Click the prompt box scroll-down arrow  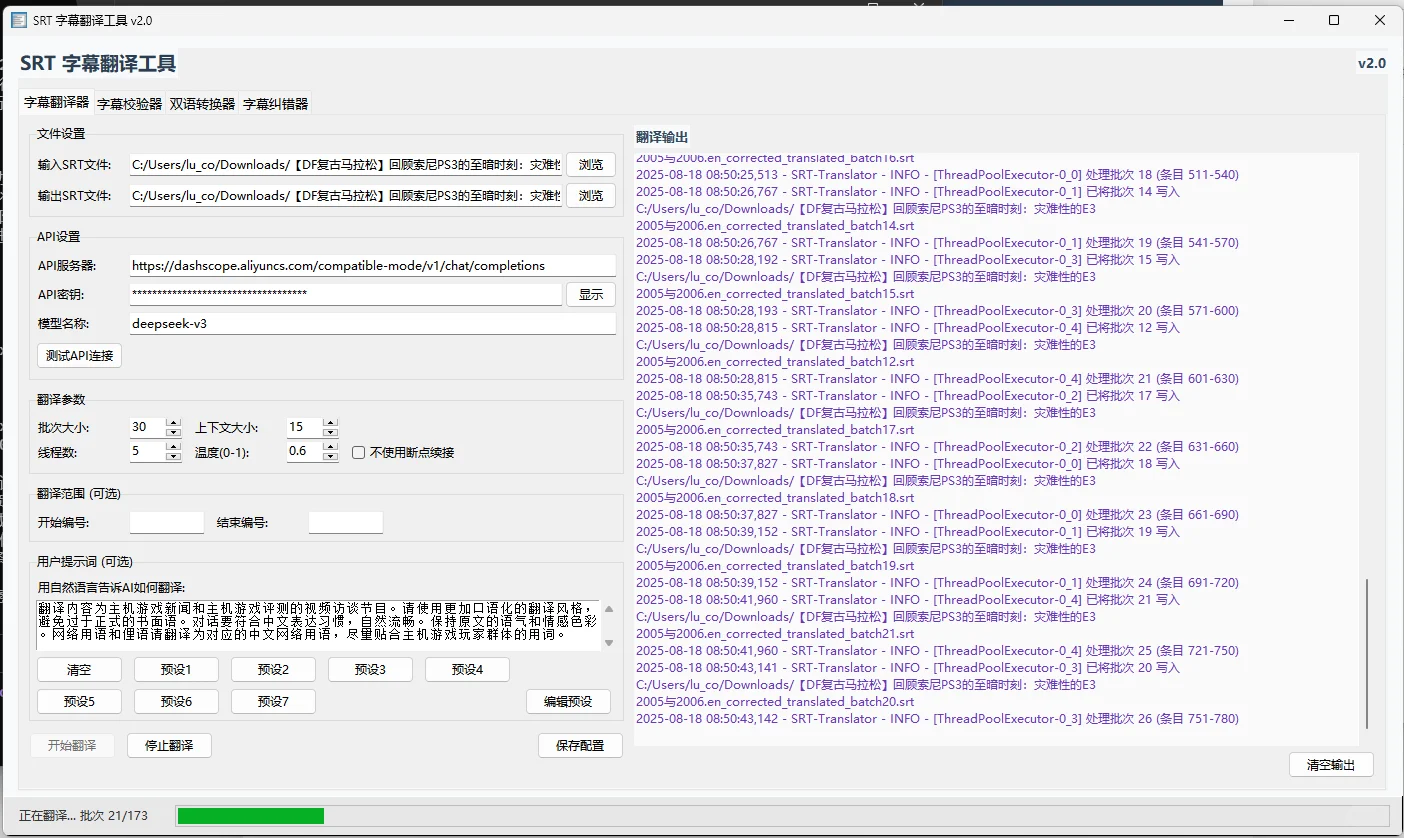click(609, 642)
